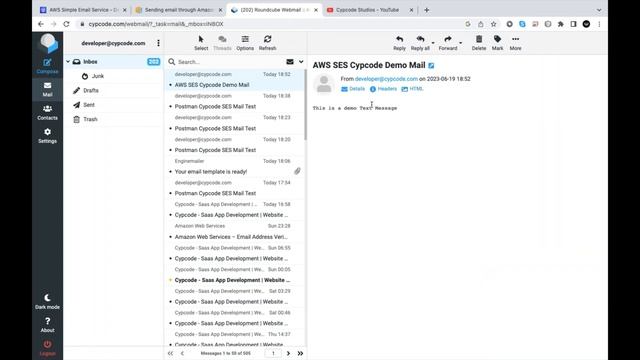Open Chrome extensions puzzle icon
This screenshot has width=640, height=360.
(560, 24)
